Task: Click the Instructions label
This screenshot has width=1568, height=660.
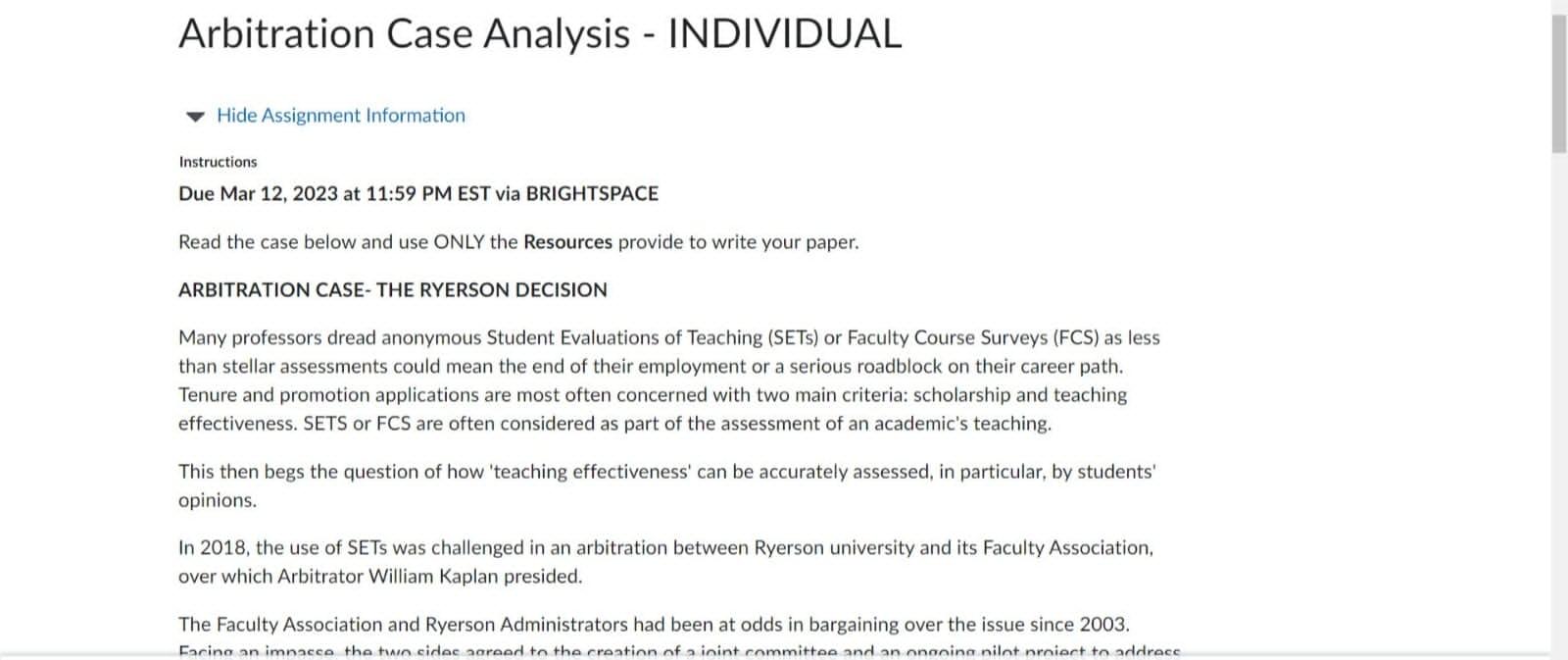Action: (x=217, y=162)
